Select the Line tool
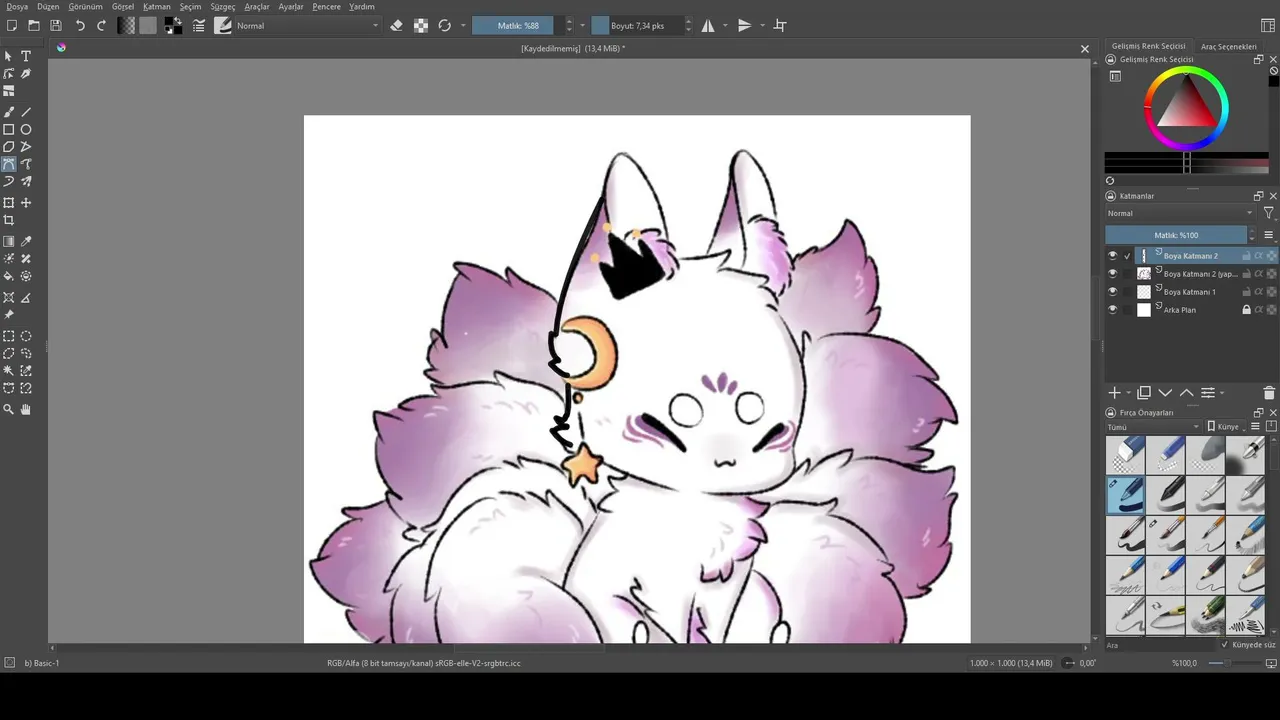 (26, 112)
